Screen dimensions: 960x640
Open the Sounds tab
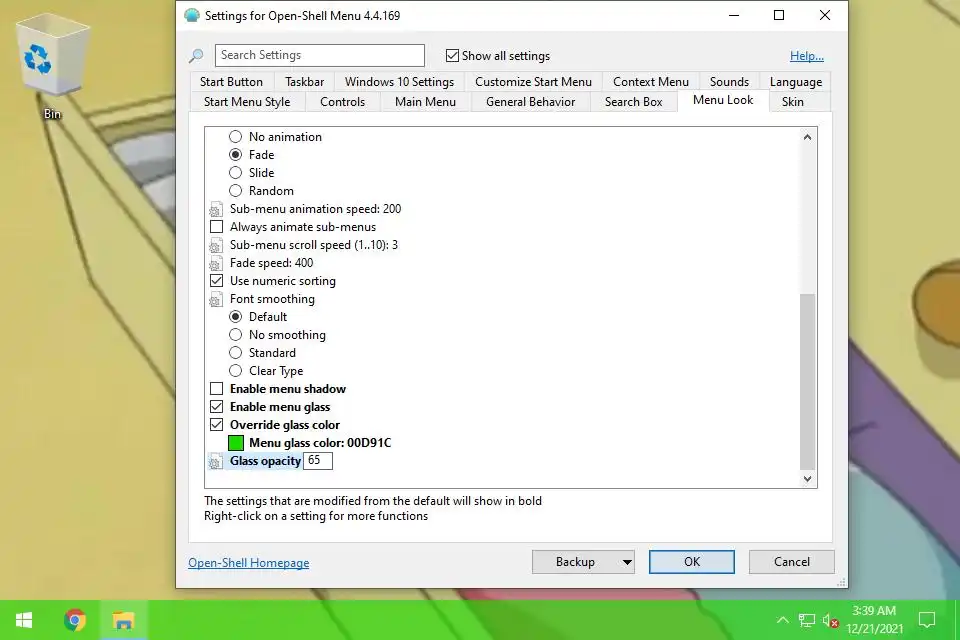(729, 81)
